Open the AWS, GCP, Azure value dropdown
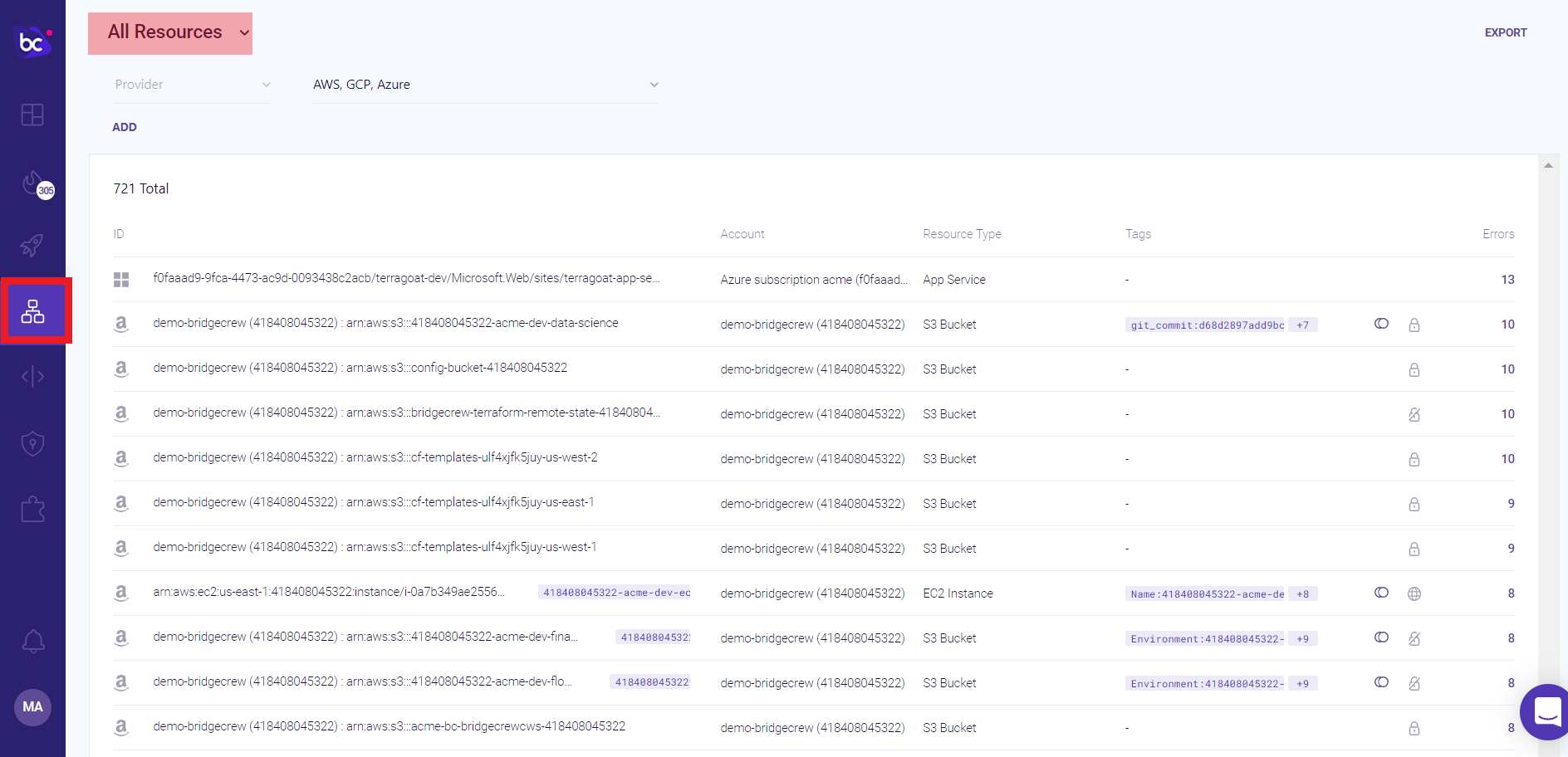The image size is (1568, 757). (x=486, y=85)
